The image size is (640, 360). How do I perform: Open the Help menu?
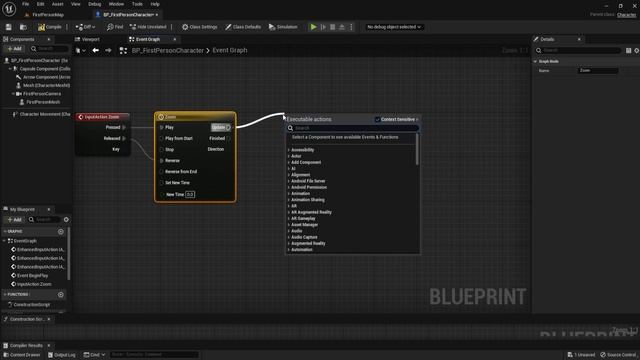point(155,4)
